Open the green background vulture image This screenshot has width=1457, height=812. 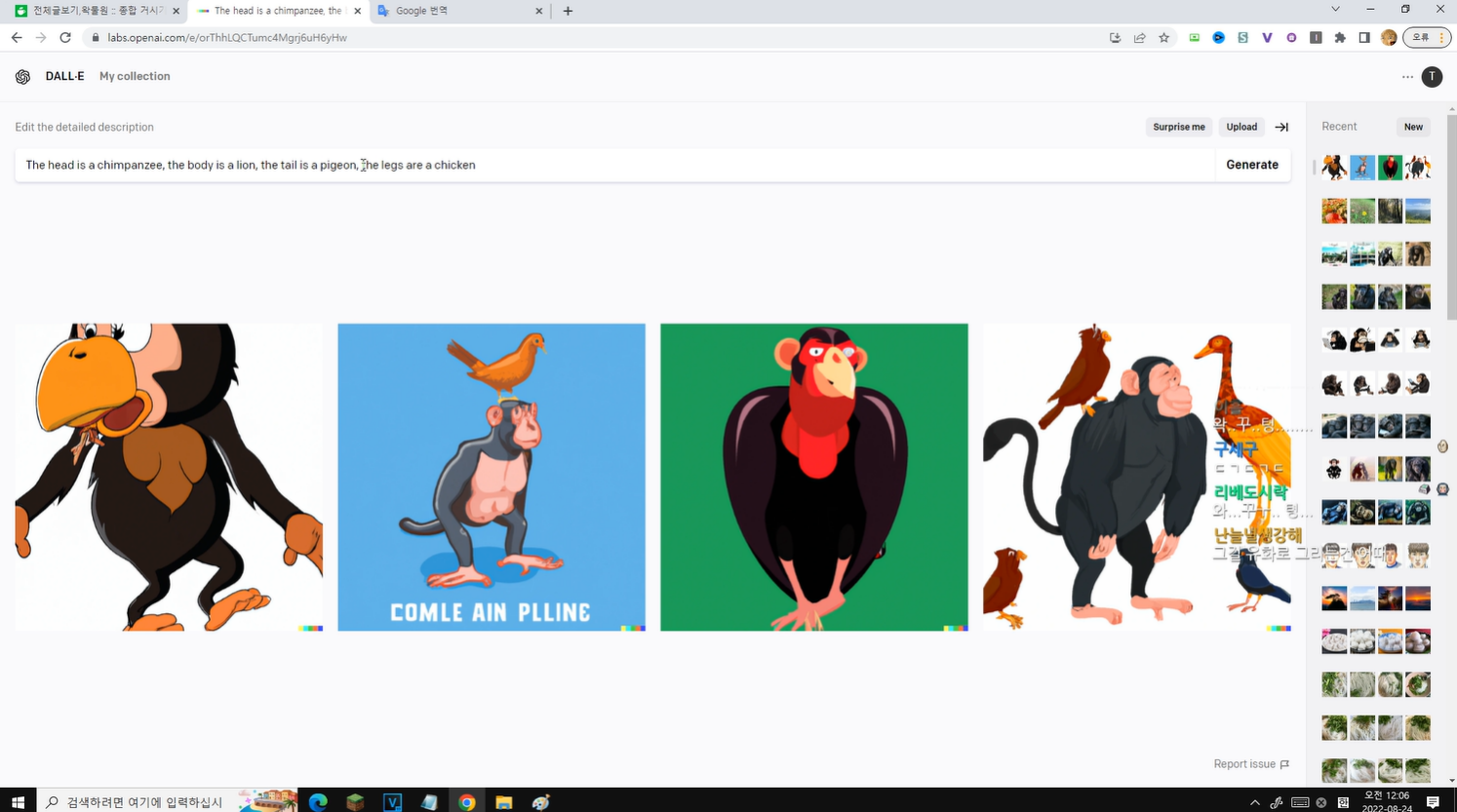tap(814, 477)
